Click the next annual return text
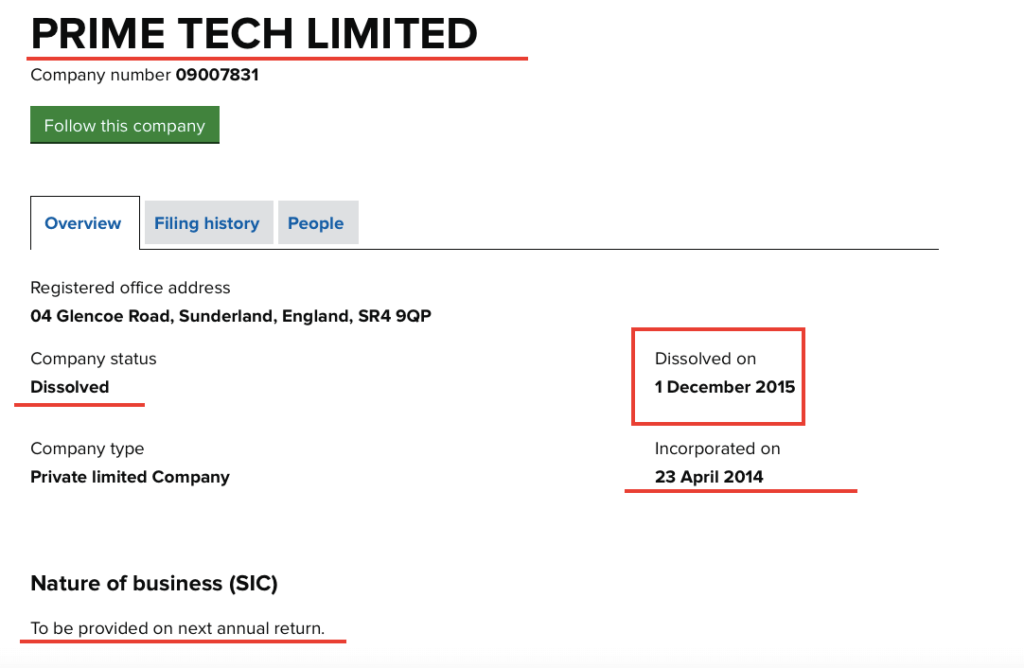This screenshot has height=668, width=1024. [x=251, y=629]
